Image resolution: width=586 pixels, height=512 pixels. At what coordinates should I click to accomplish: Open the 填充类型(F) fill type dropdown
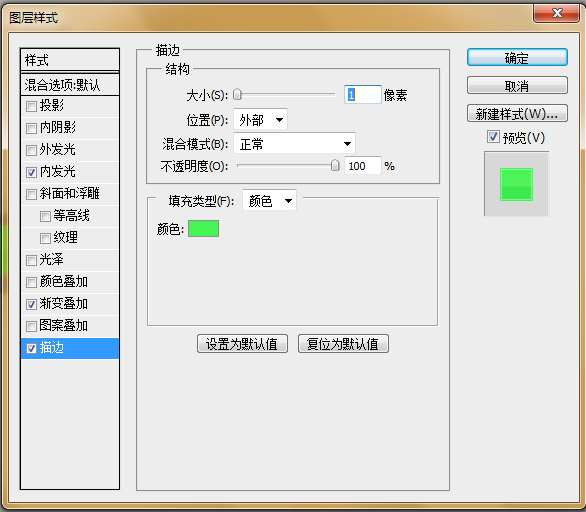coord(269,201)
